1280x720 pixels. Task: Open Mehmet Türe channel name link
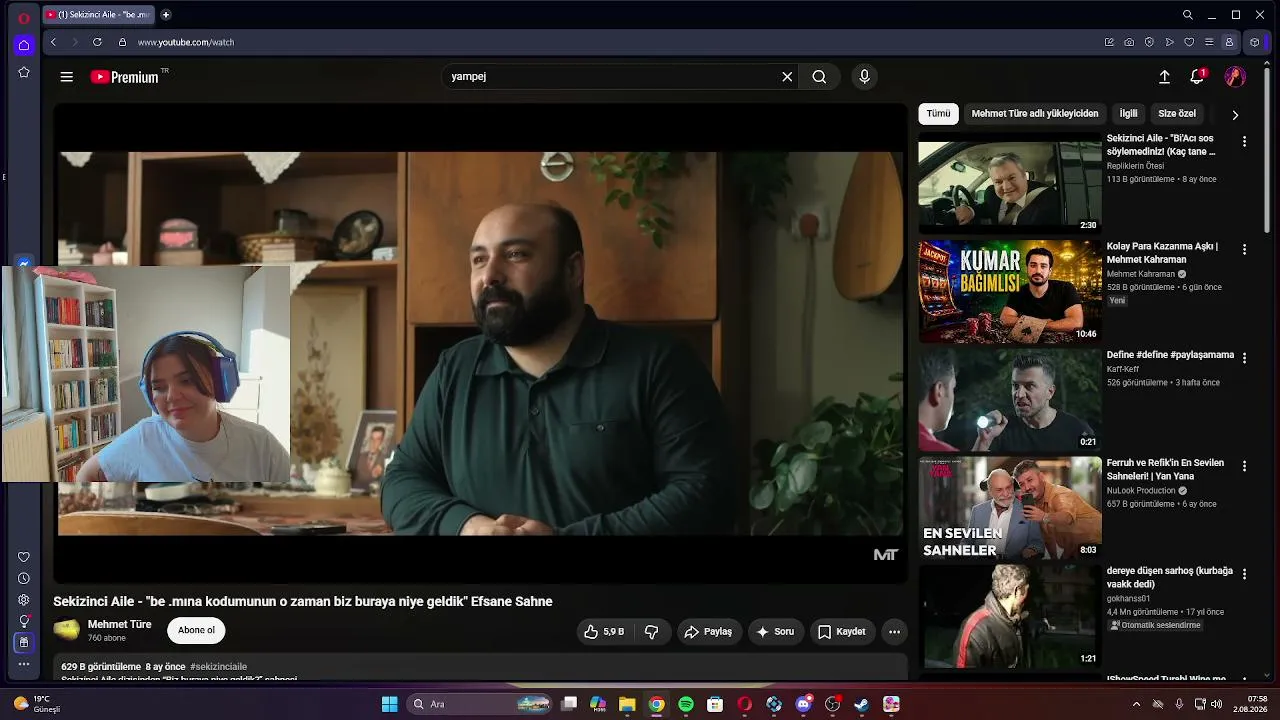point(120,625)
